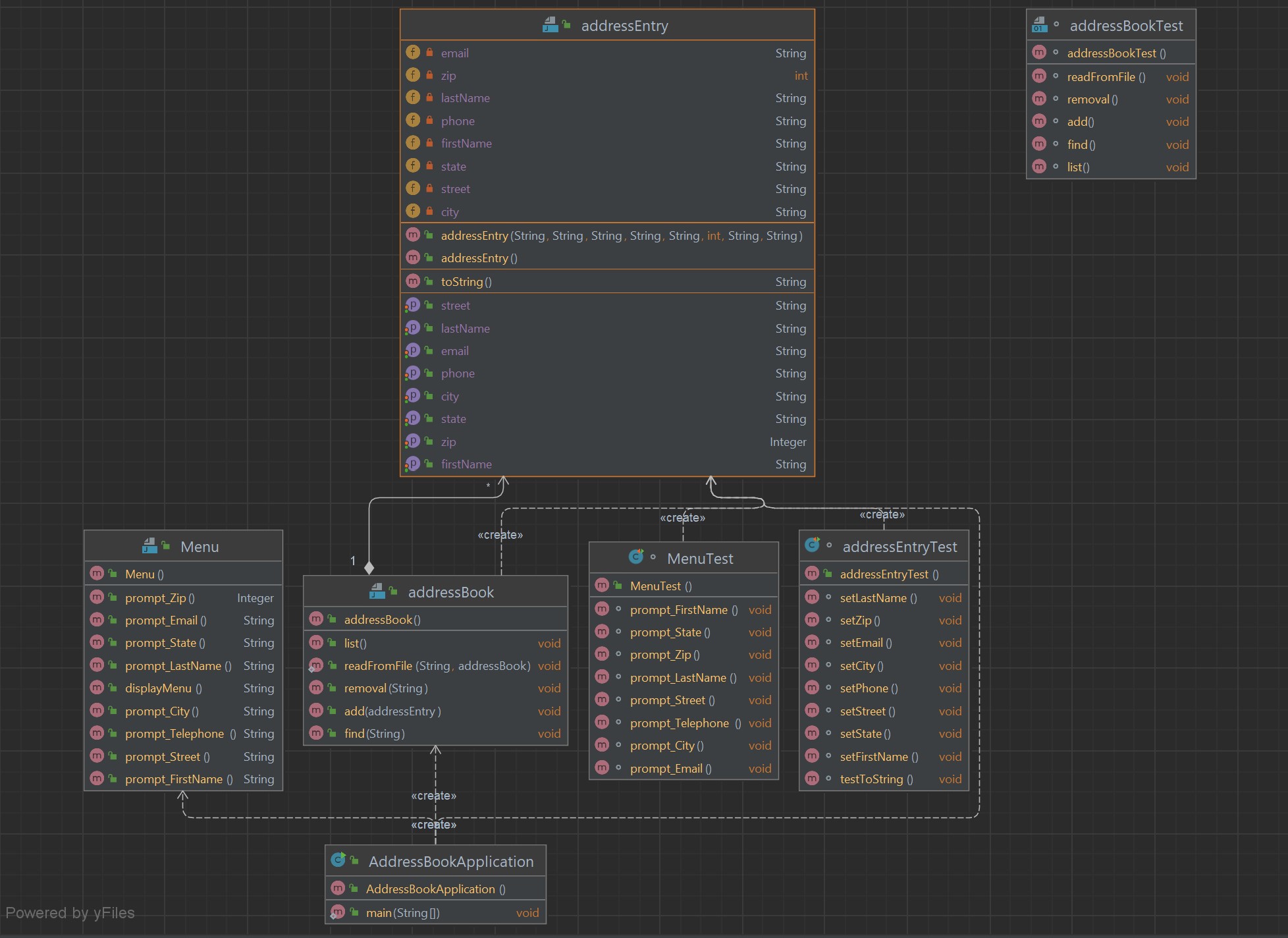Click the AddressBookApplication class header icon
The image size is (1288, 938).
[338, 860]
